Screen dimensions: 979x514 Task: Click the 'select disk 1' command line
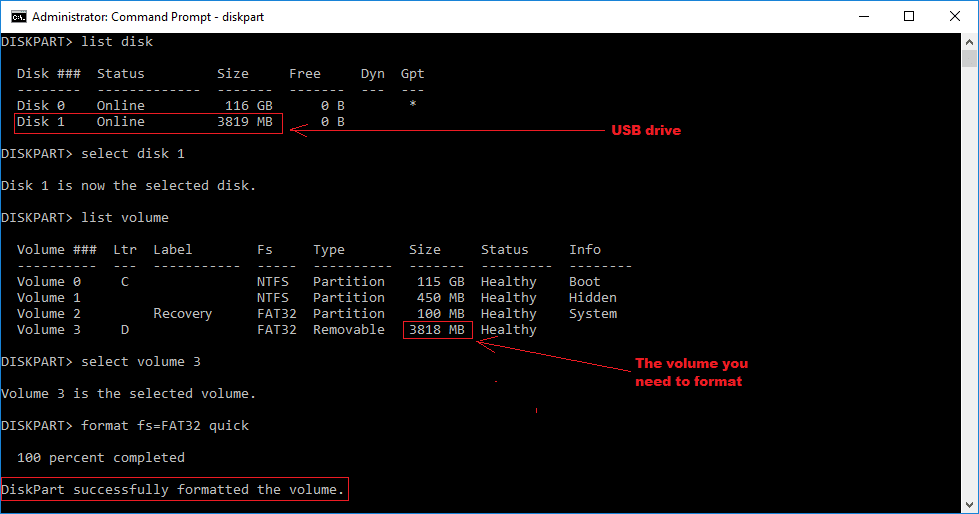pos(129,154)
